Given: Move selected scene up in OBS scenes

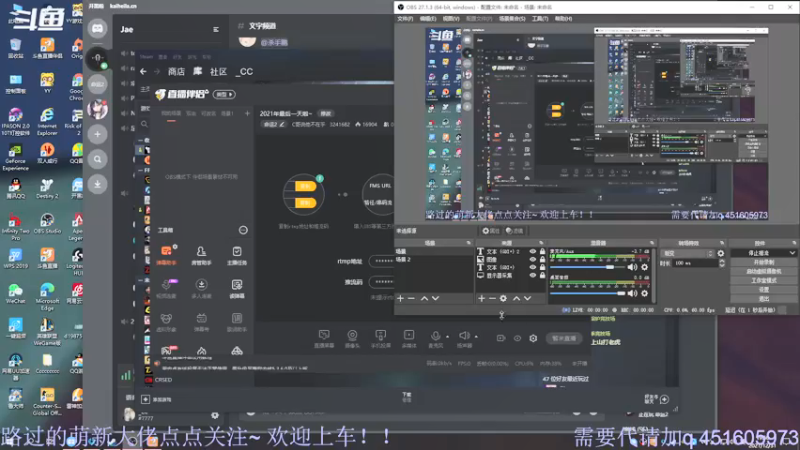Looking at the screenshot, I should [x=424, y=298].
